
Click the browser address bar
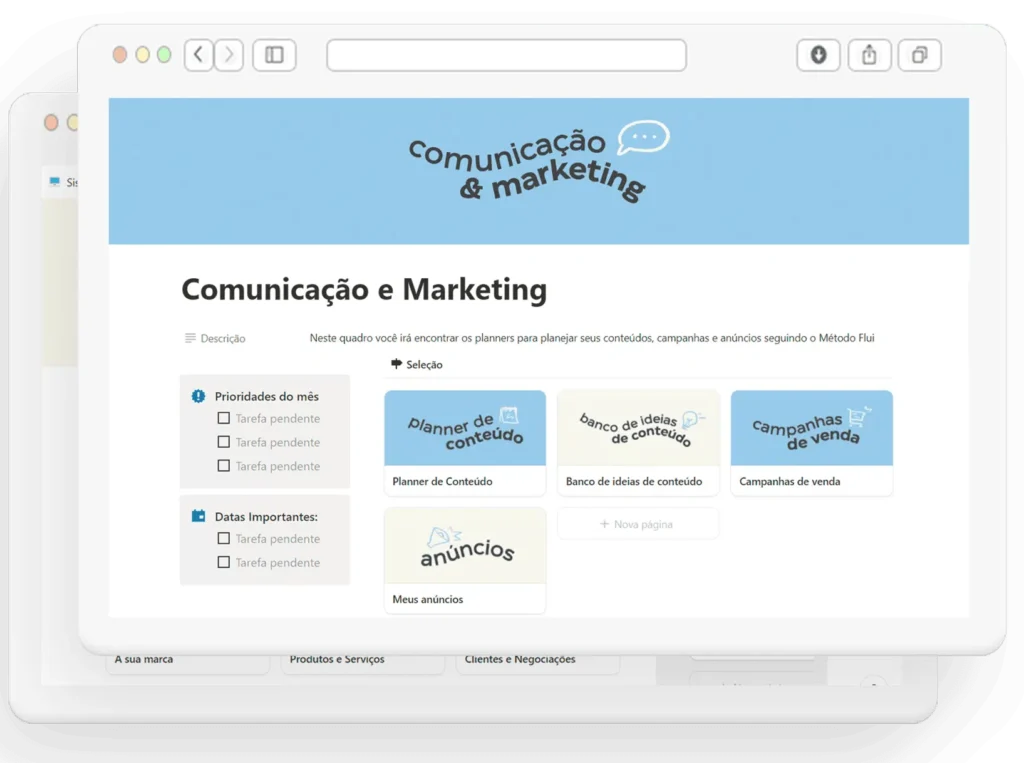coord(506,55)
